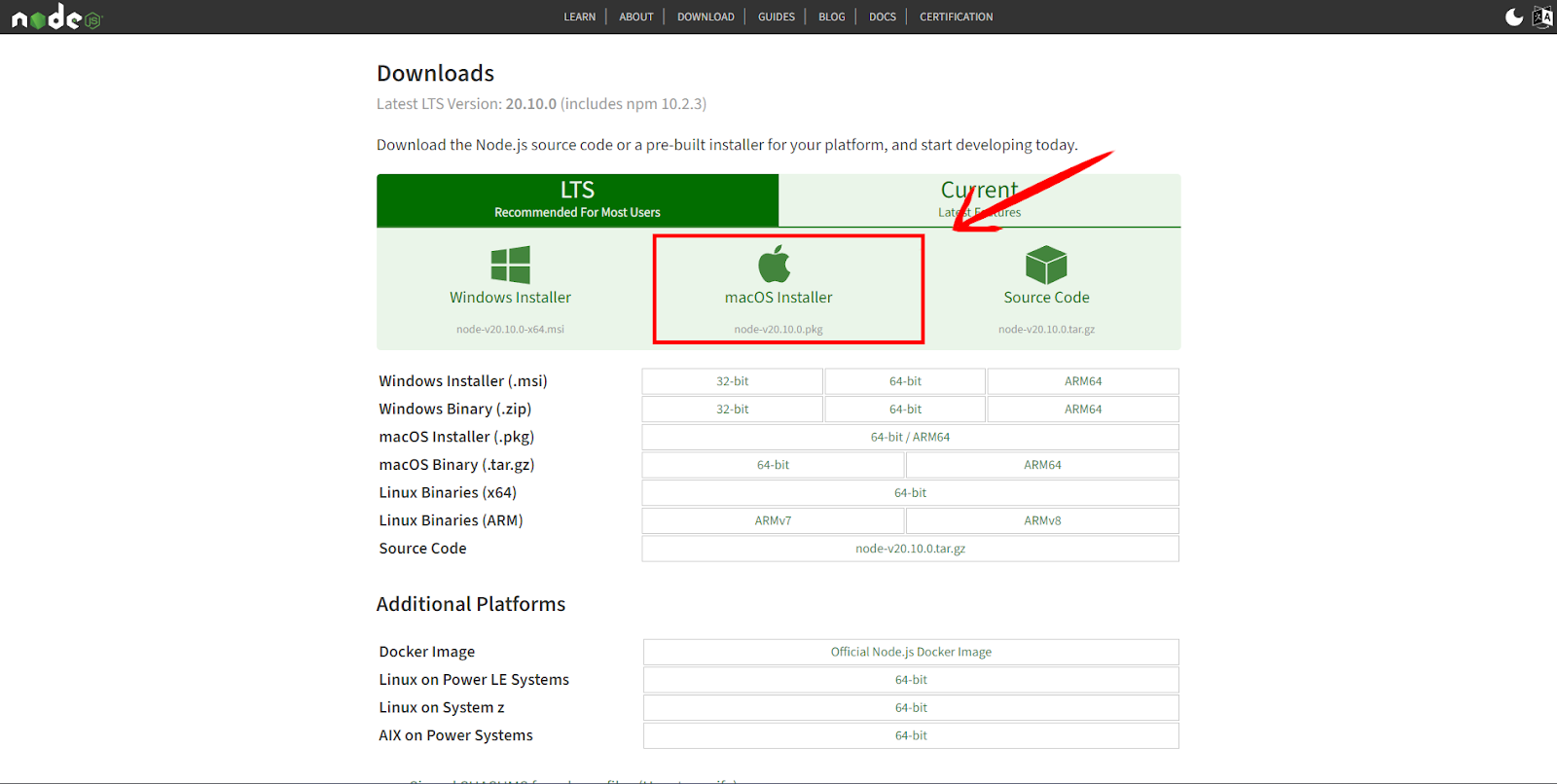Download AIX on Power Systems 64-bit
The height and width of the screenshot is (784, 1557).
click(911, 735)
